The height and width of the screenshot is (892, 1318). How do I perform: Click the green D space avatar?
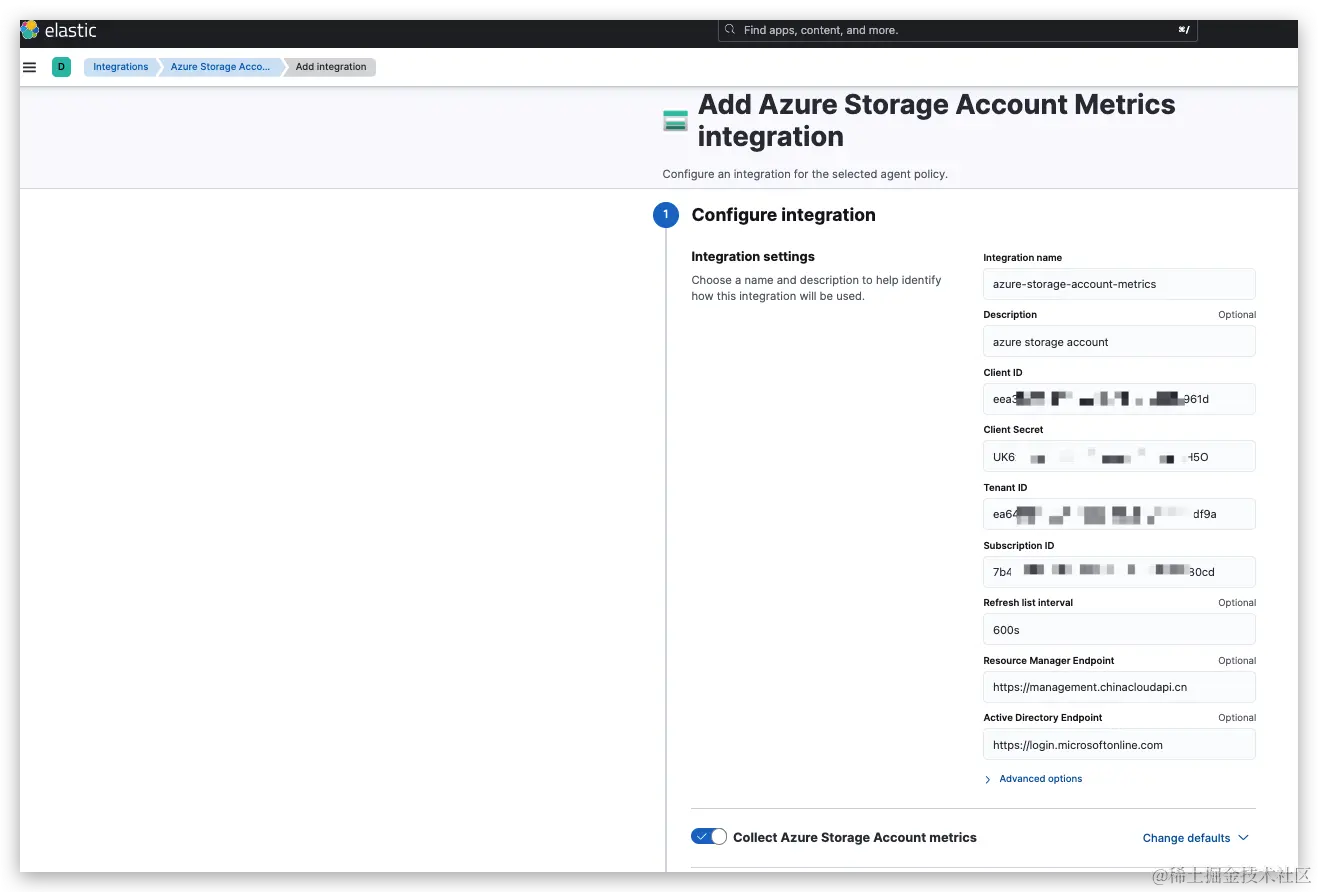click(61, 67)
